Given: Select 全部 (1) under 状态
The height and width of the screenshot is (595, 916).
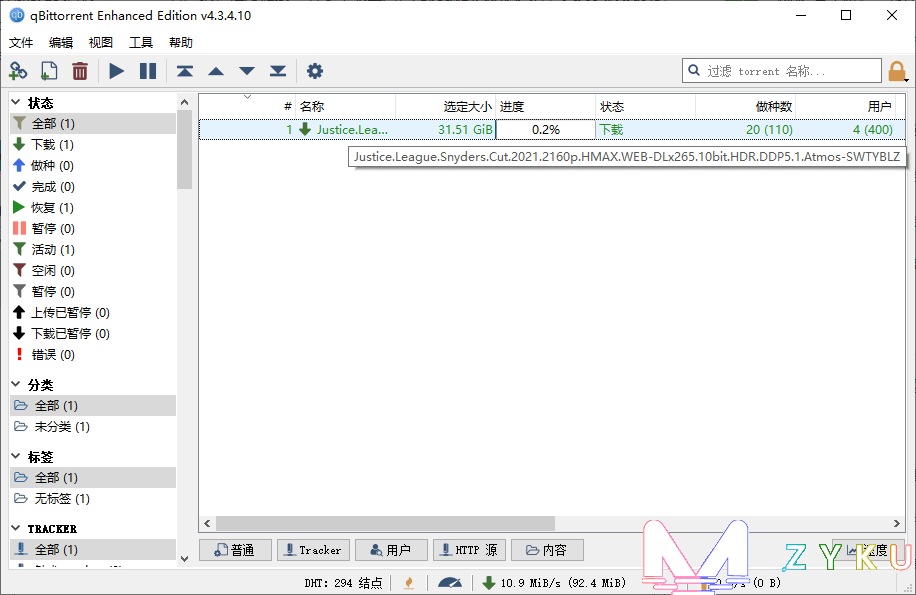Looking at the screenshot, I should click(x=93, y=124).
